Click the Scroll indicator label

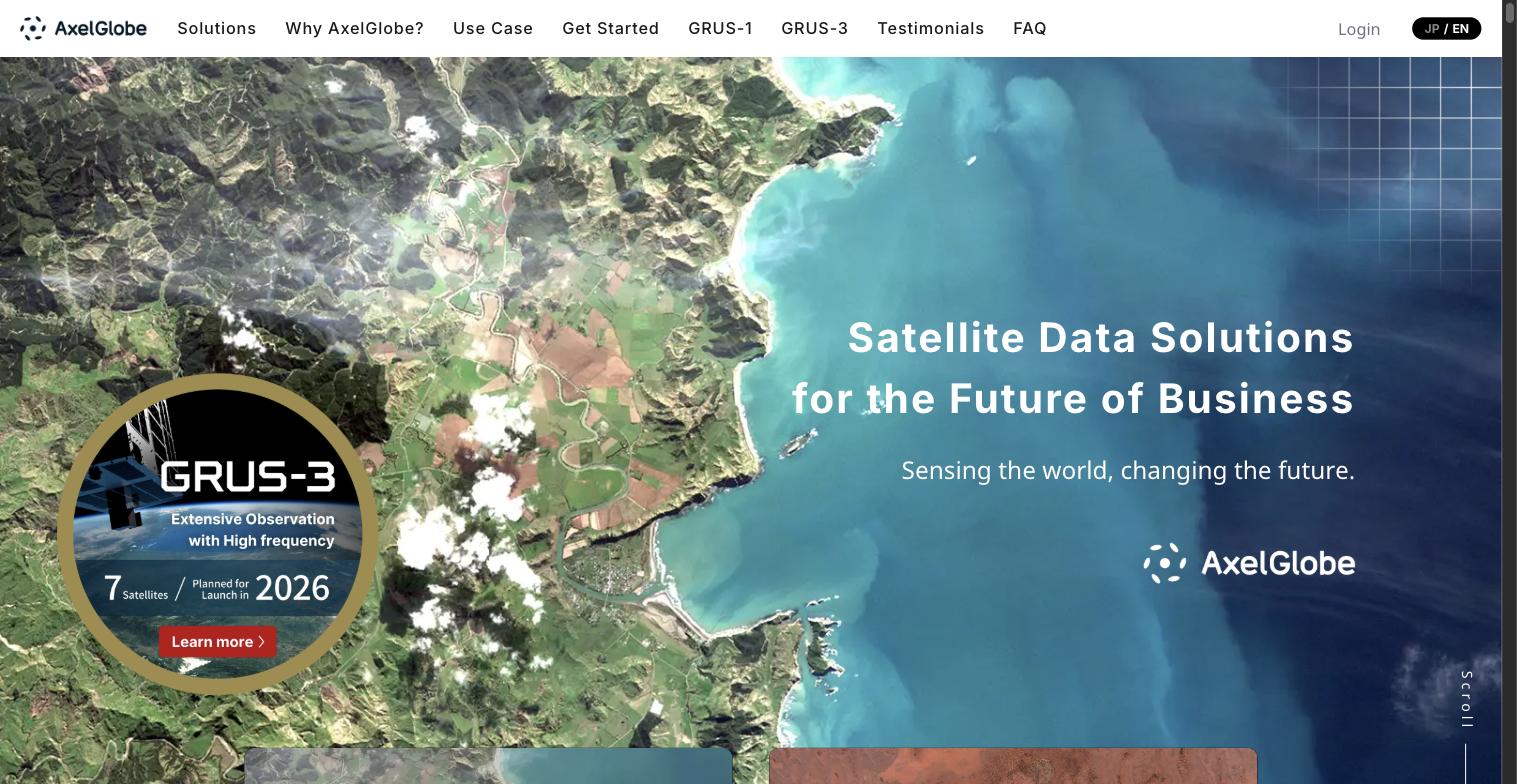[1467, 699]
